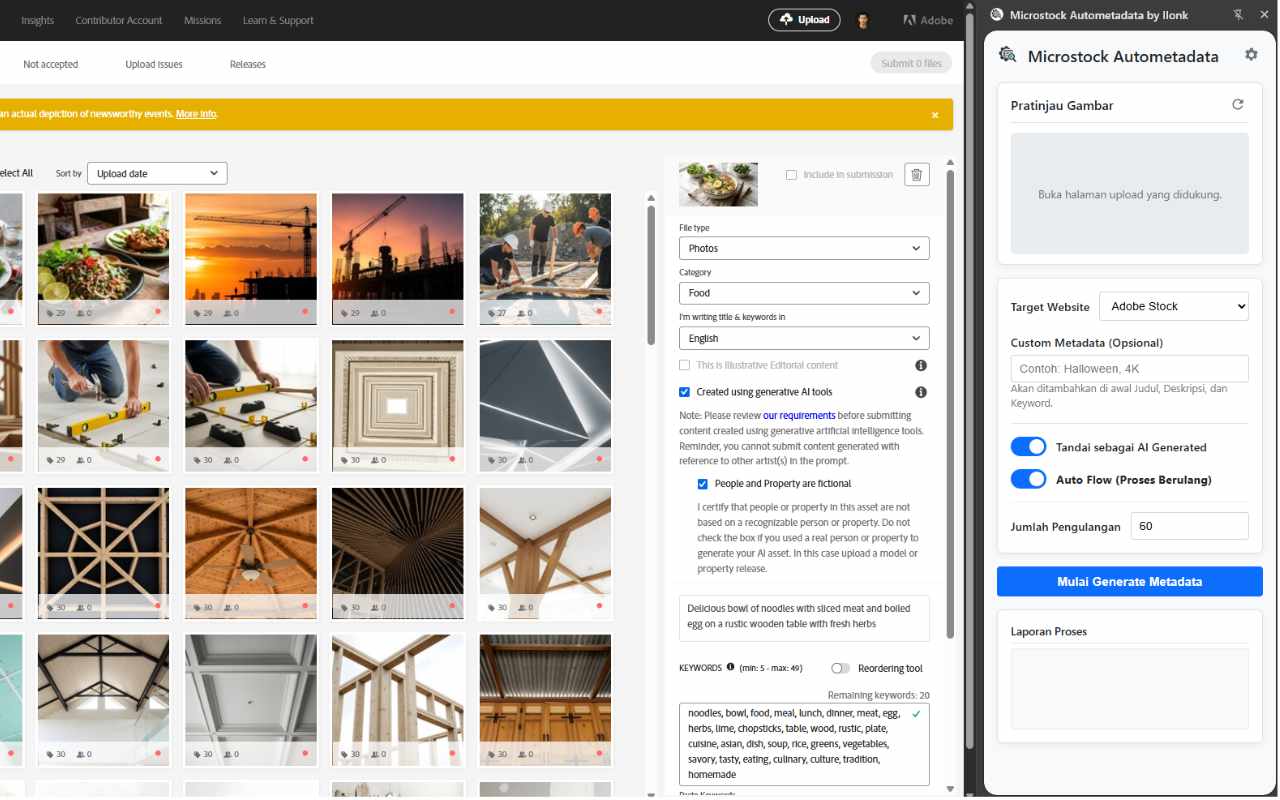Open the our requirements link

pyautogui.click(x=799, y=416)
